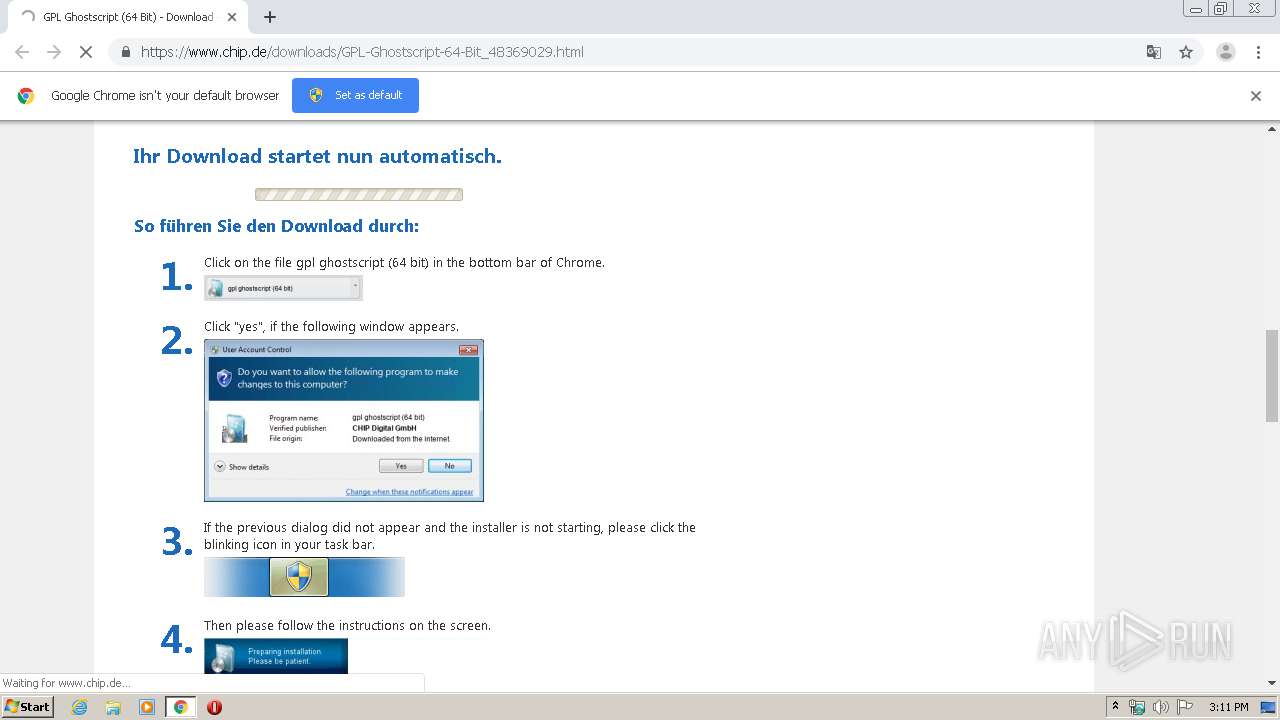Click gpl ghostscript file bar image
Viewport: 1280px width, 720px height.
(283, 288)
